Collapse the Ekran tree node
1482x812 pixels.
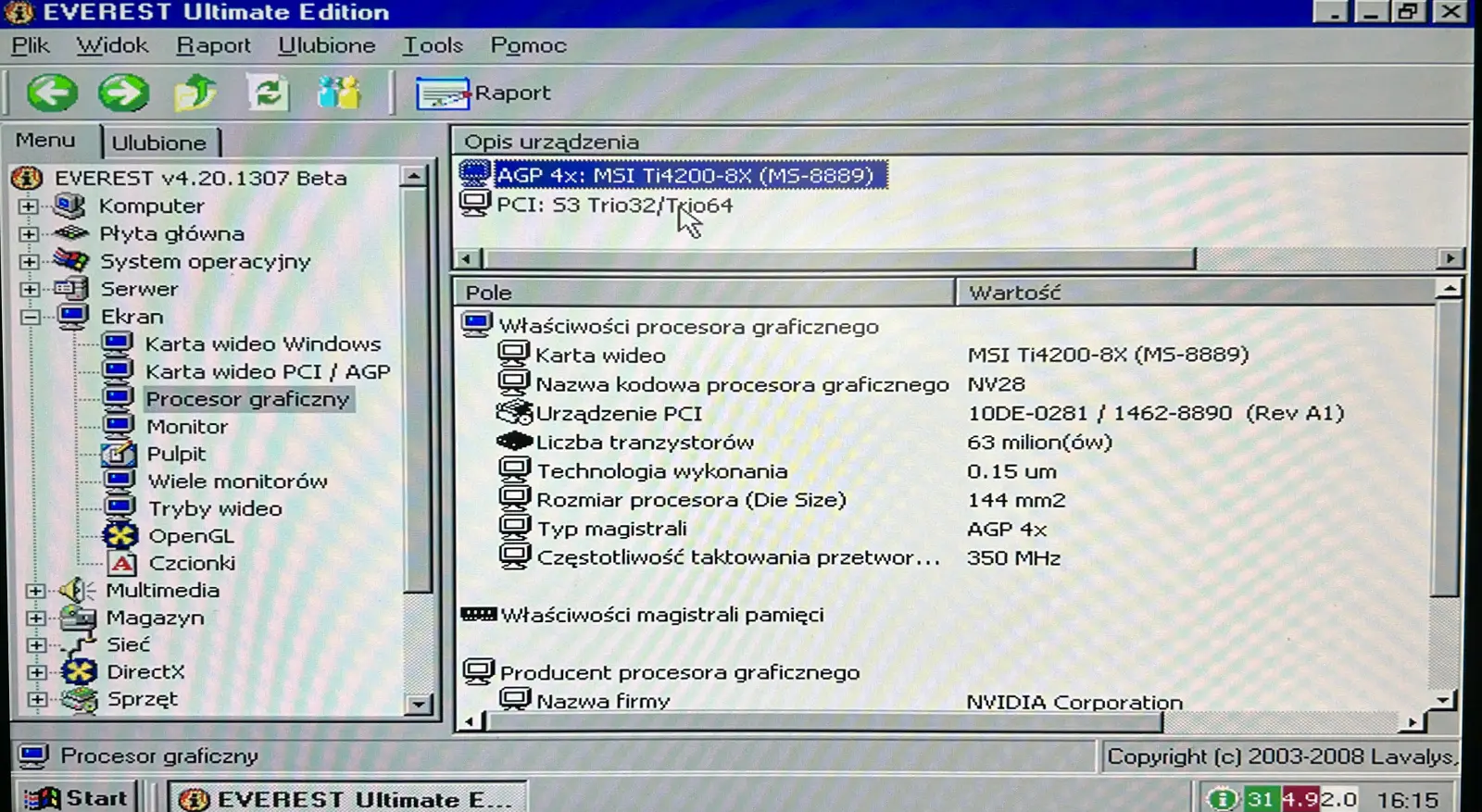29,317
